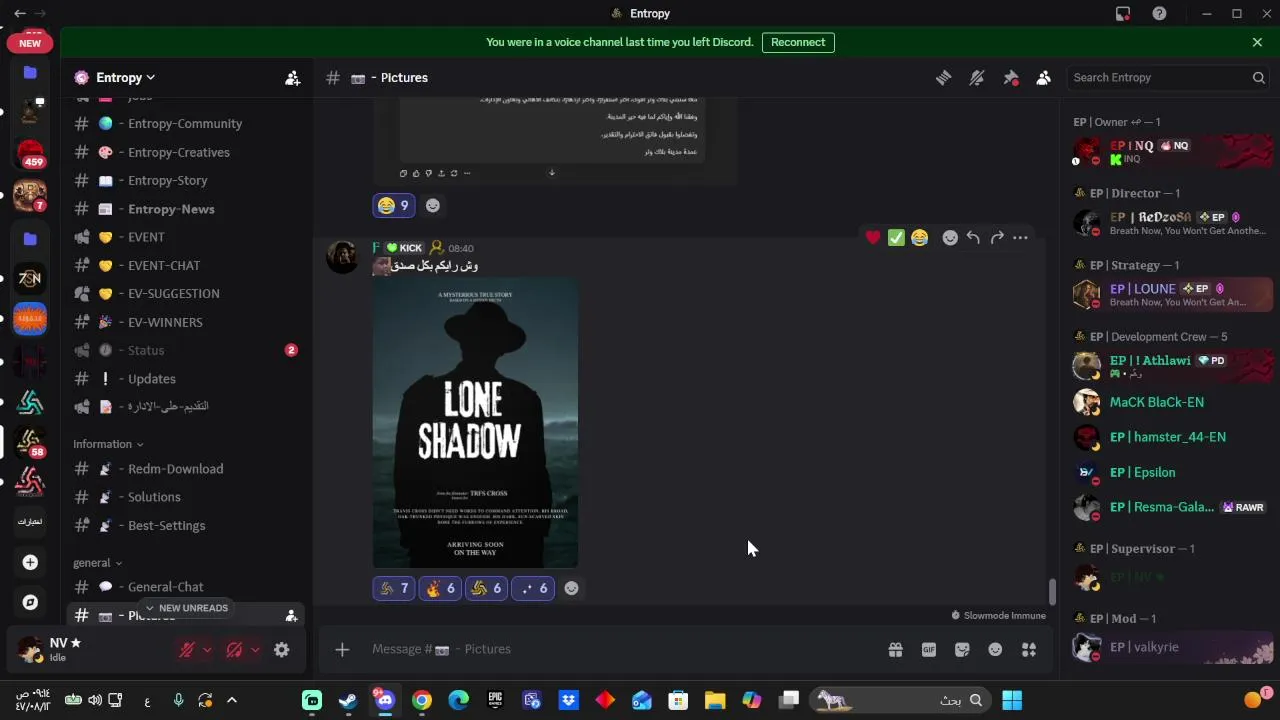
Task: Open the Redm-Download channel
Action: (185, 469)
